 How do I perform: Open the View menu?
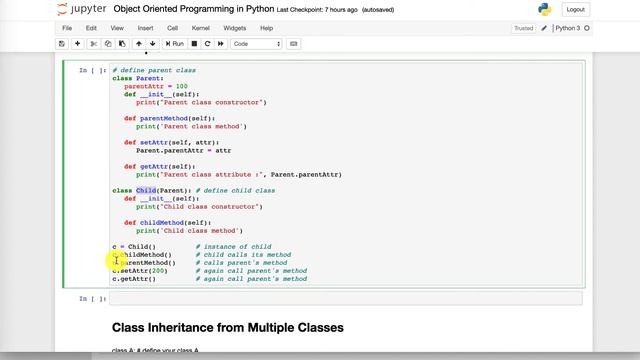point(117,28)
